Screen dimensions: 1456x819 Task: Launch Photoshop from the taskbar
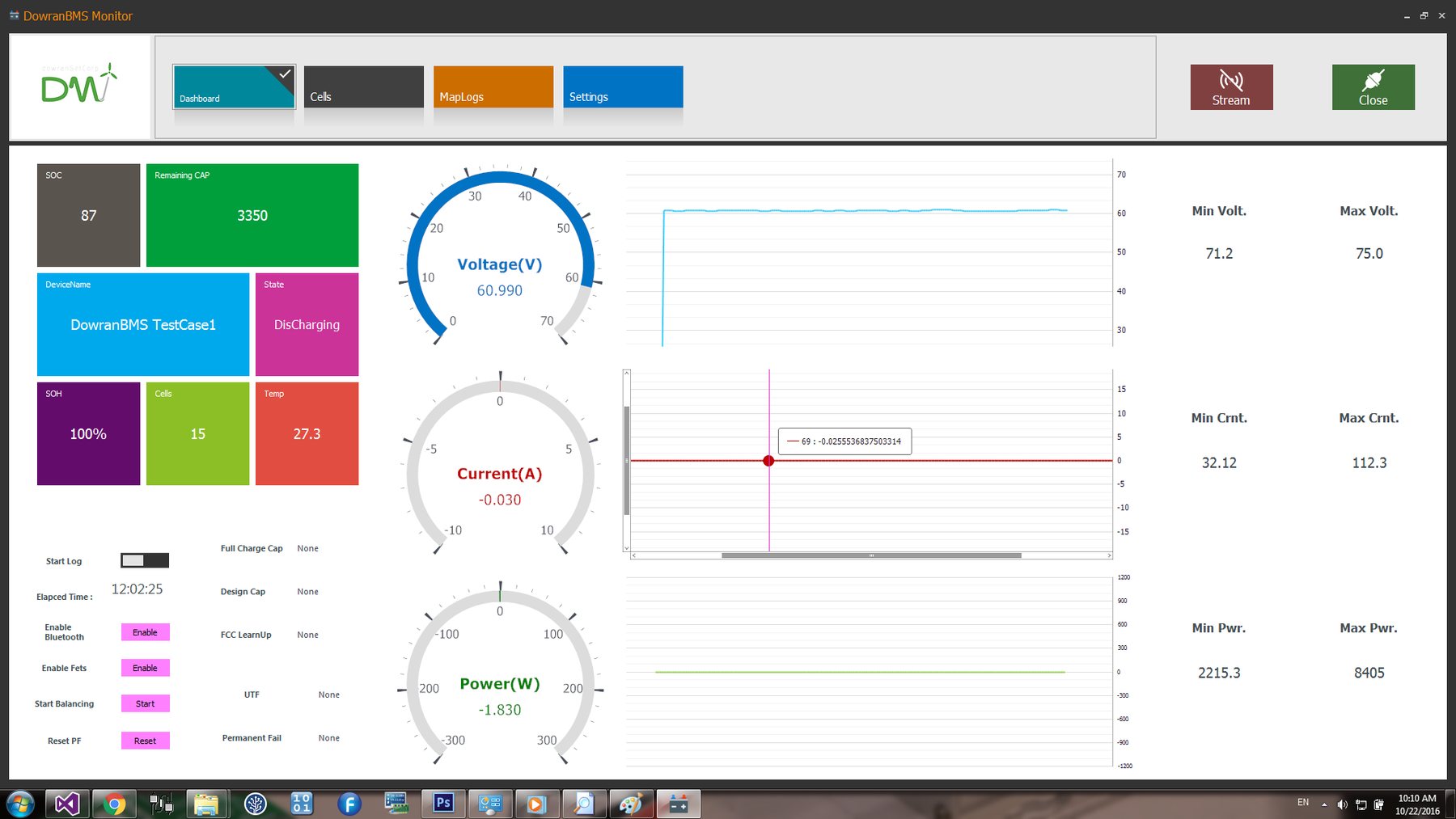[442, 804]
